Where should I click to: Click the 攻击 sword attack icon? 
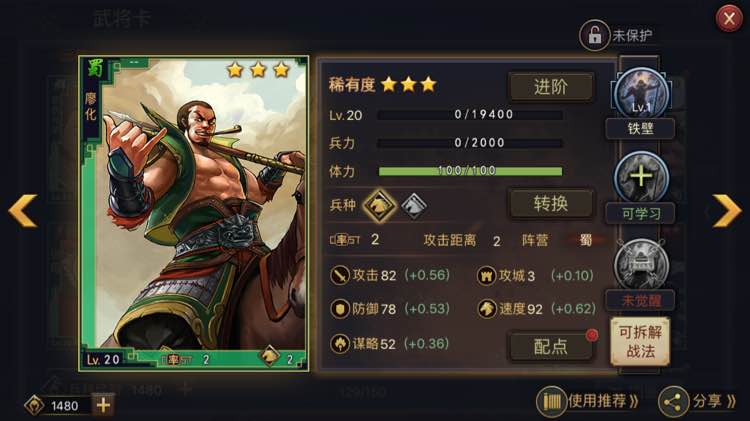pyautogui.click(x=340, y=276)
